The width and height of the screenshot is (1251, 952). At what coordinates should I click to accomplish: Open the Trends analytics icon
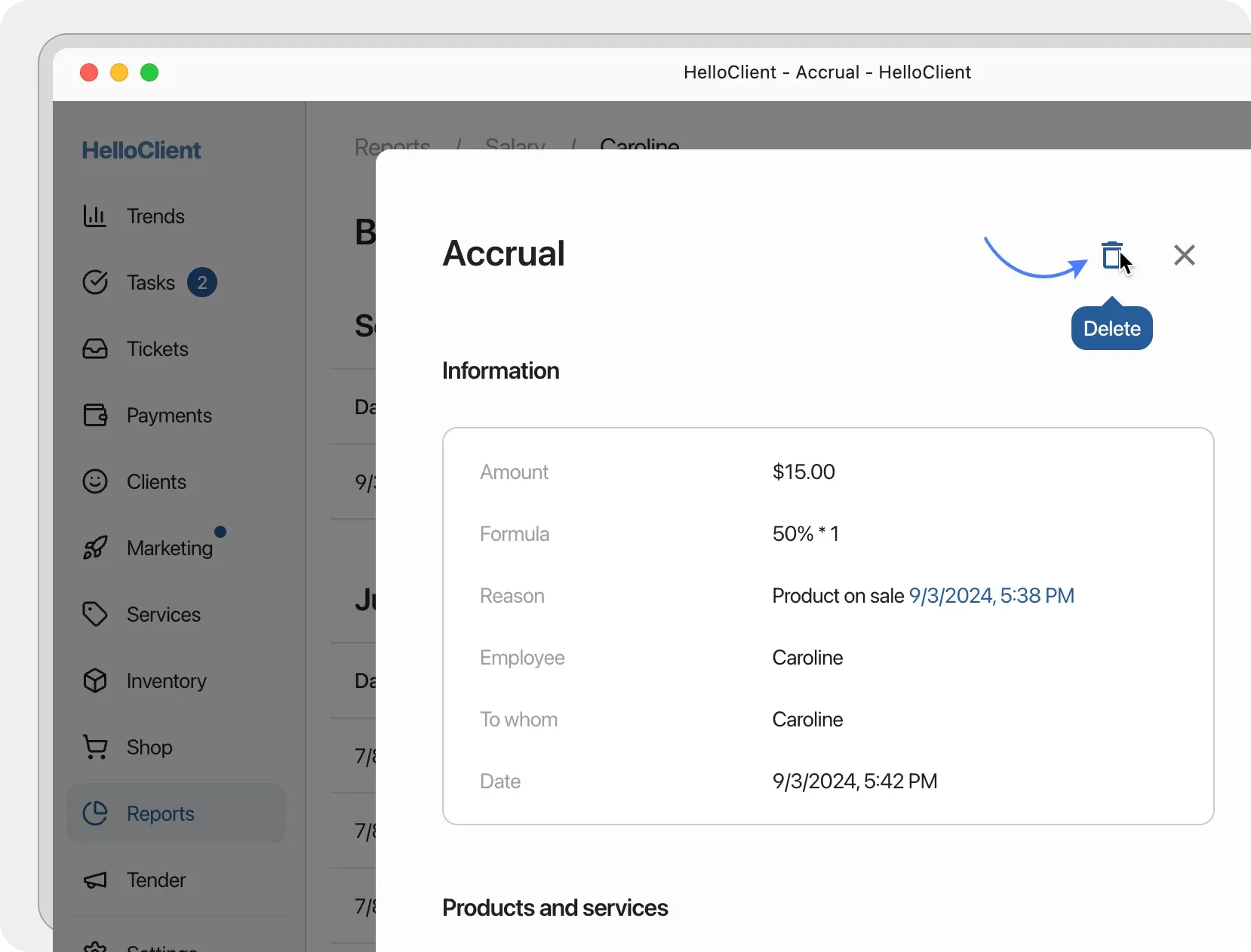click(97, 217)
